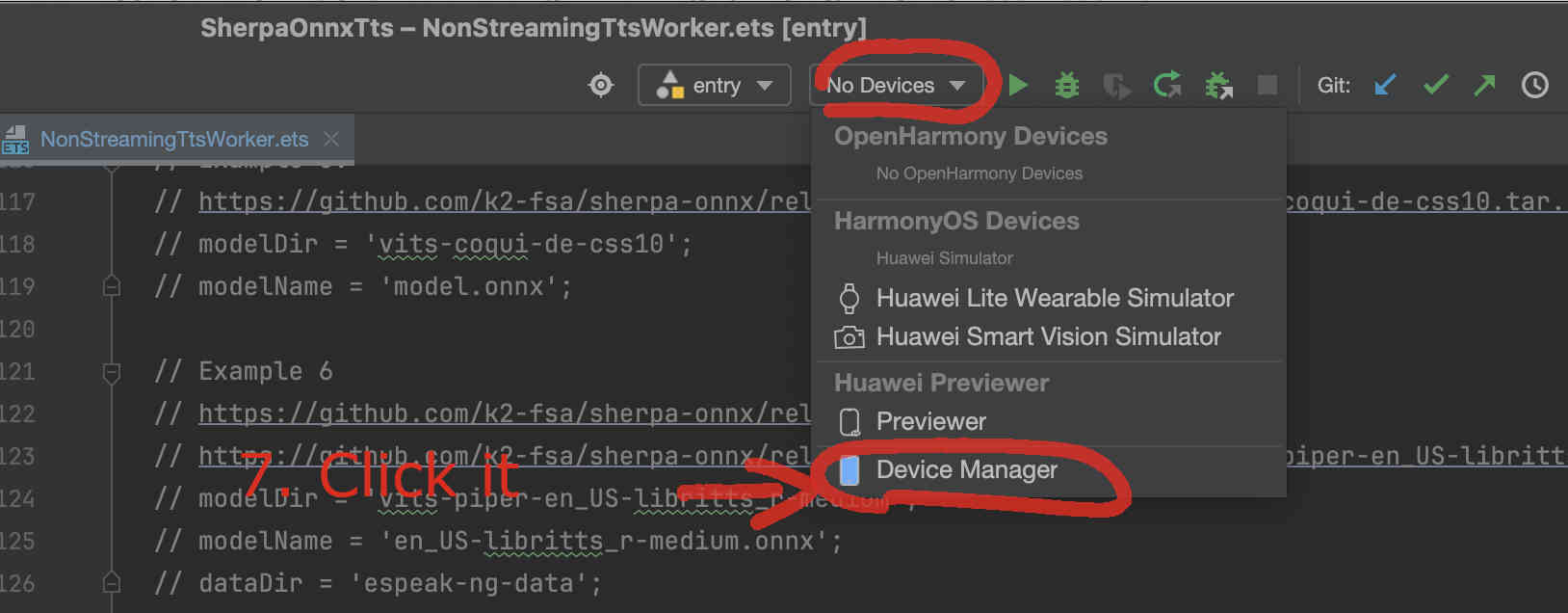Viewport: 1568px width, 613px height.
Task: Click the greyed-out run with coverage icon
Action: 1117,86
